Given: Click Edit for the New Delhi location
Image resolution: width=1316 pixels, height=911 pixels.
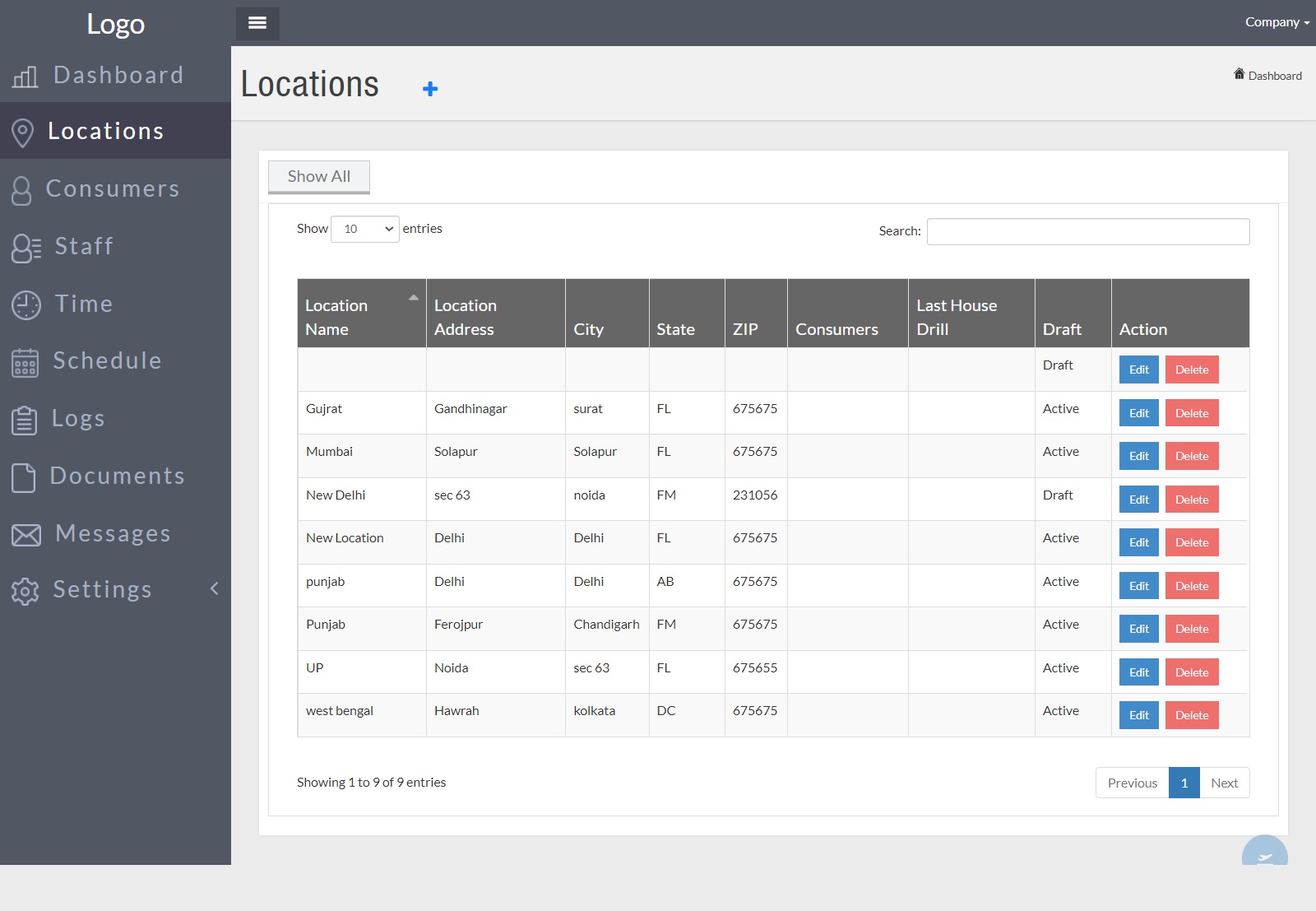Looking at the screenshot, I should (1139, 500).
